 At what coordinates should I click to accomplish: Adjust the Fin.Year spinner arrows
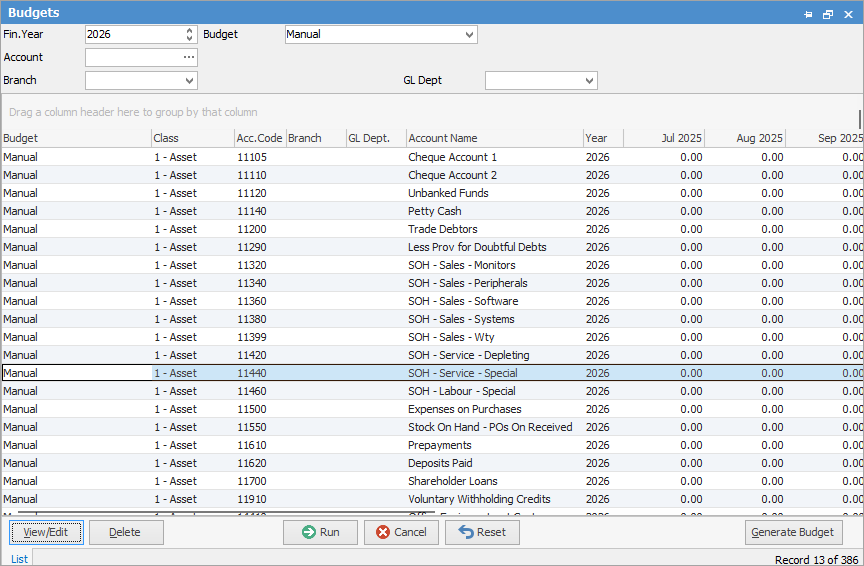(x=190, y=35)
